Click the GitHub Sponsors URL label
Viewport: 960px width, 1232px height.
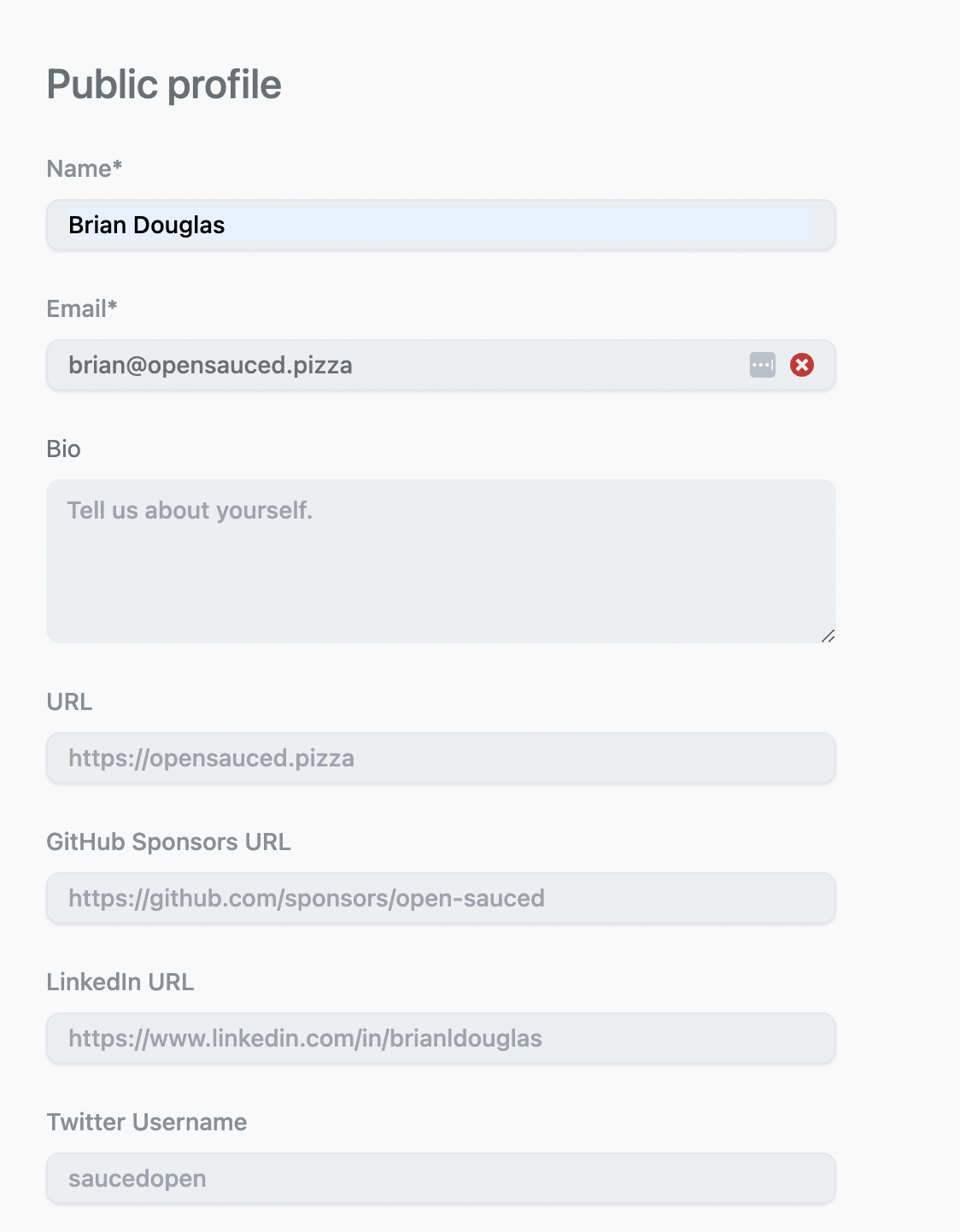pos(168,842)
